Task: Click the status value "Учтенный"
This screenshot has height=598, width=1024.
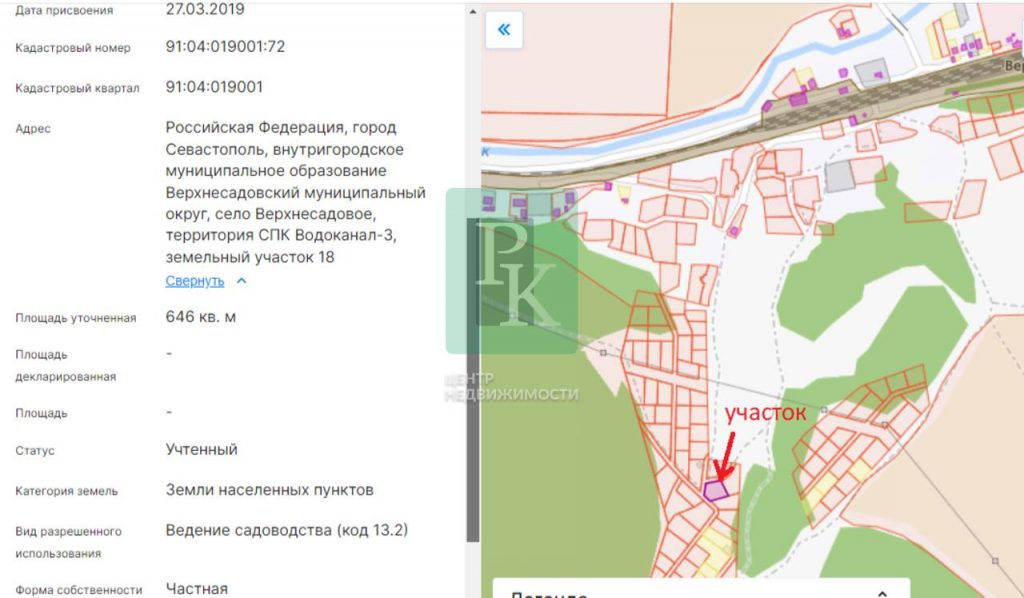Action: pyautogui.click(x=201, y=449)
